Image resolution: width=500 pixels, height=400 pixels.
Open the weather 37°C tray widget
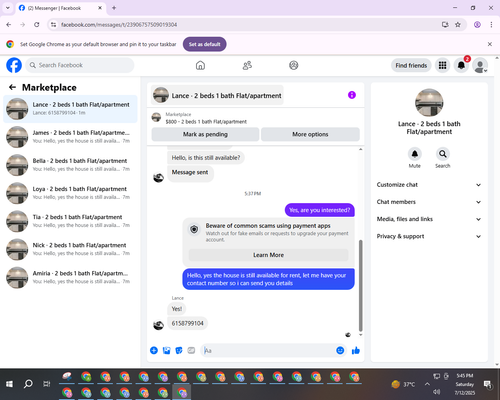pos(404,384)
